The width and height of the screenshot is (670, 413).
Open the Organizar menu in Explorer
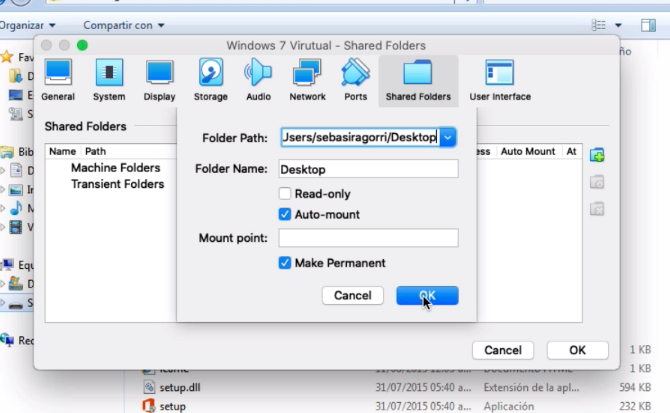pos(27,25)
